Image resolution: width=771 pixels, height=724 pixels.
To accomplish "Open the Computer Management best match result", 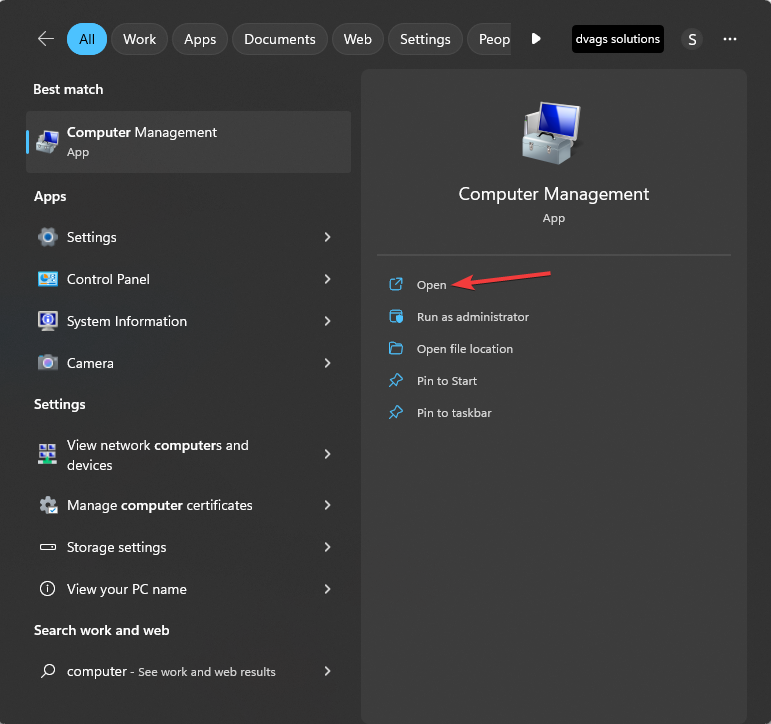I will [x=188, y=142].
